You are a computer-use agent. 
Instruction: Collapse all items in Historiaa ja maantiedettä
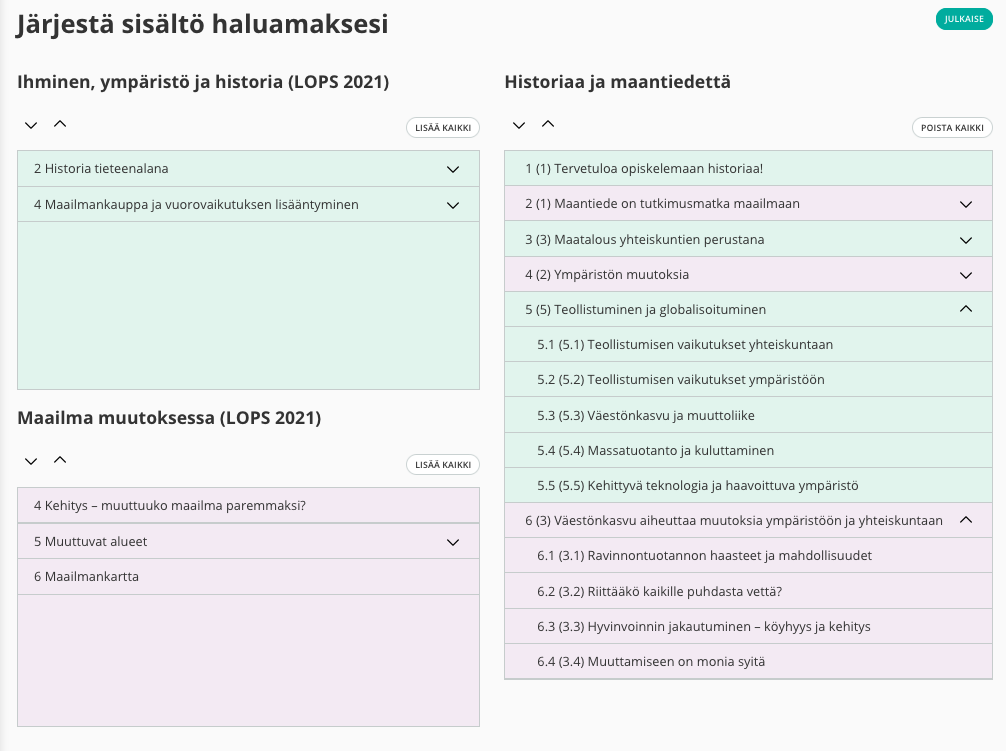click(547, 124)
